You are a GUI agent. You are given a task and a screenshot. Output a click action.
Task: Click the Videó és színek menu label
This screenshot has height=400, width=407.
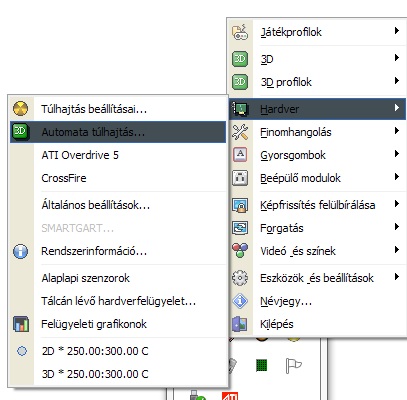coord(298,251)
